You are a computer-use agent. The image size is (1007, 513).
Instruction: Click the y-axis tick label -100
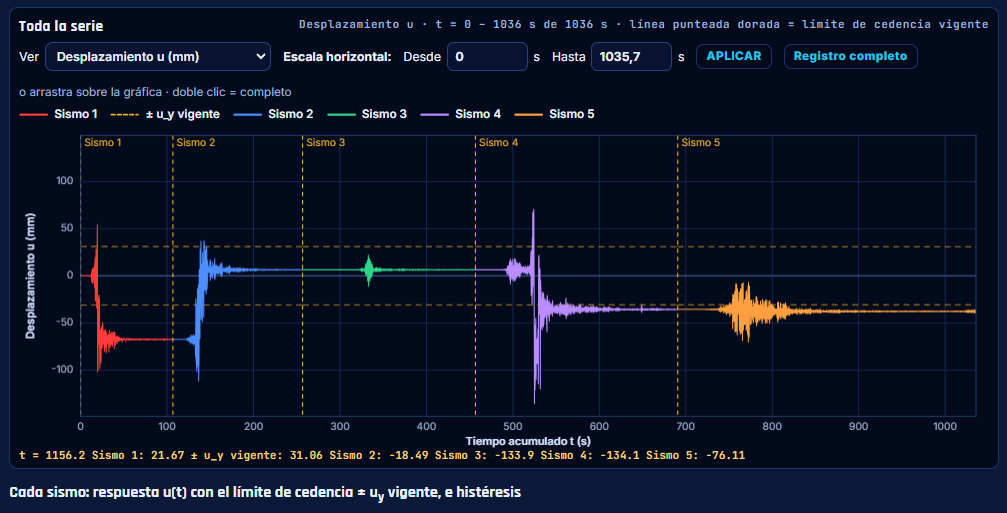(63, 370)
